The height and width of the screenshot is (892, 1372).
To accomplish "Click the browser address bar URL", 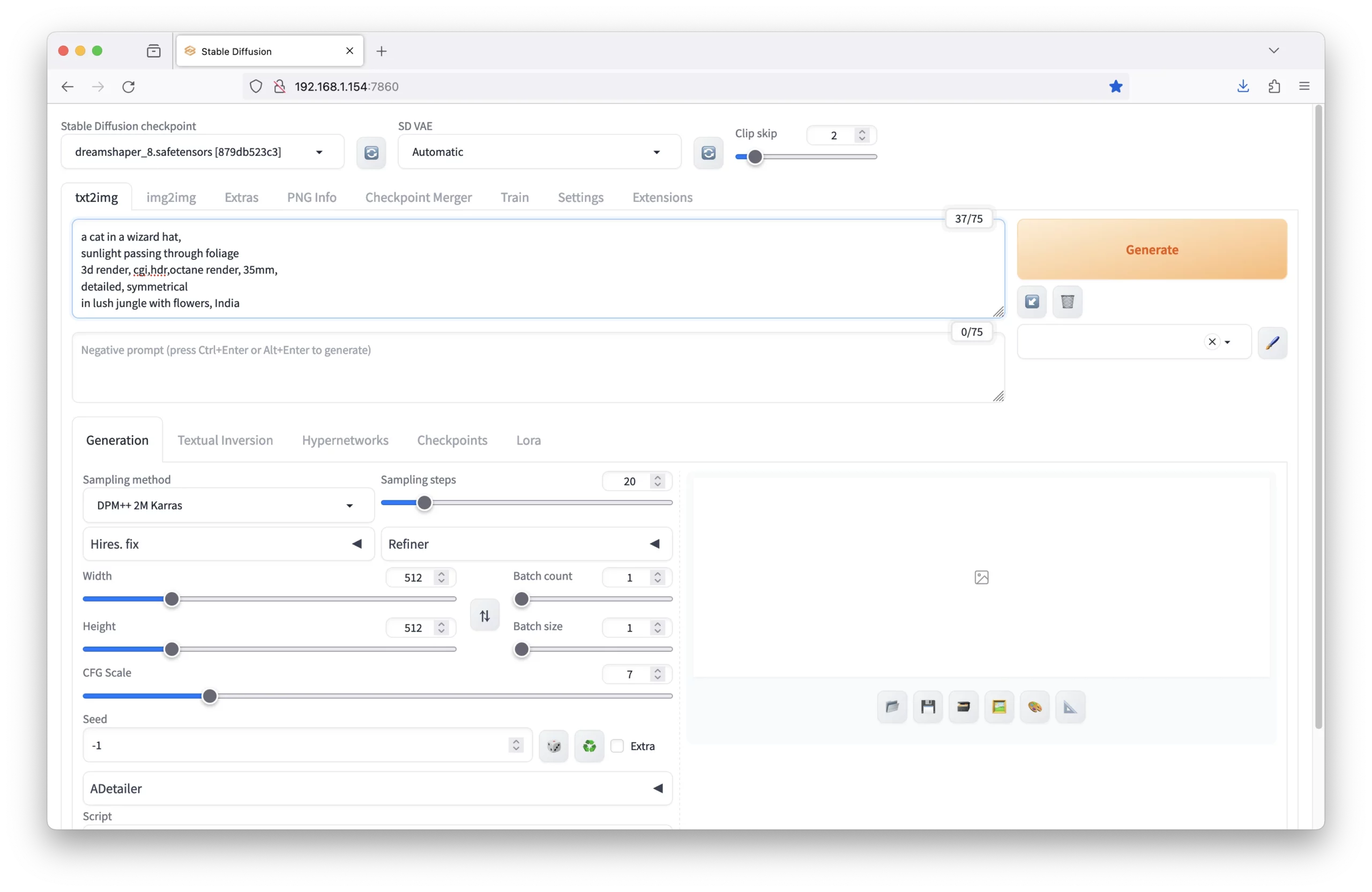I will [346, 86].
